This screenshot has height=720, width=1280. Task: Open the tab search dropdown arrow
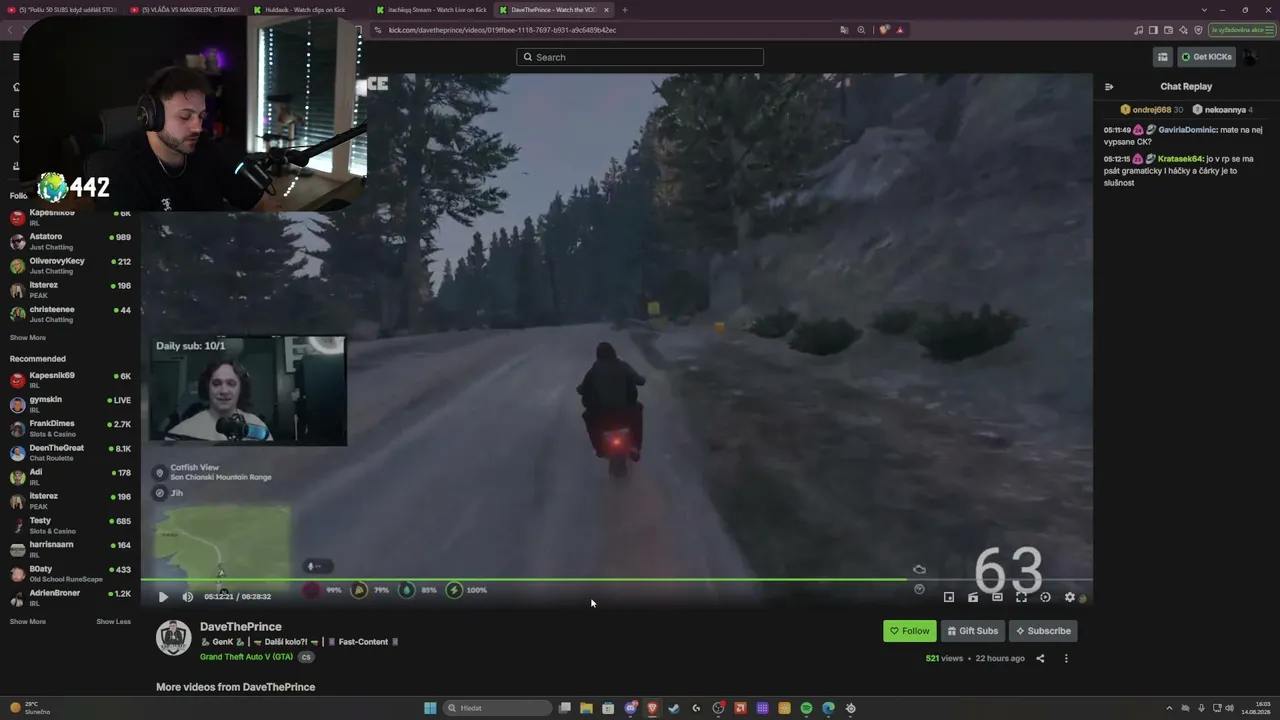(1204, 10)
